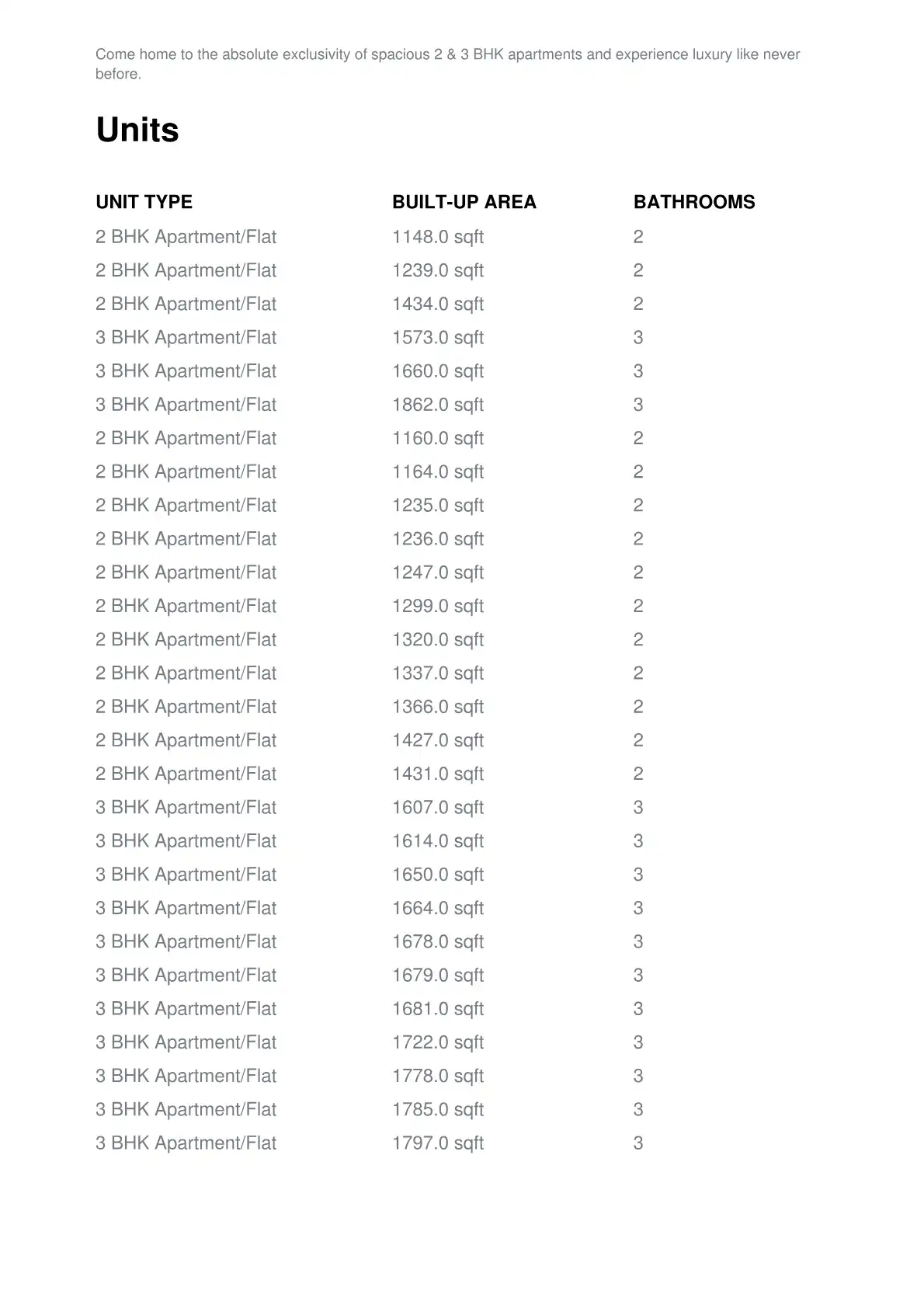Select the 1862.0 sqft area cell
The height and width of the screenshot is (1308, 924).
[437, 405]
